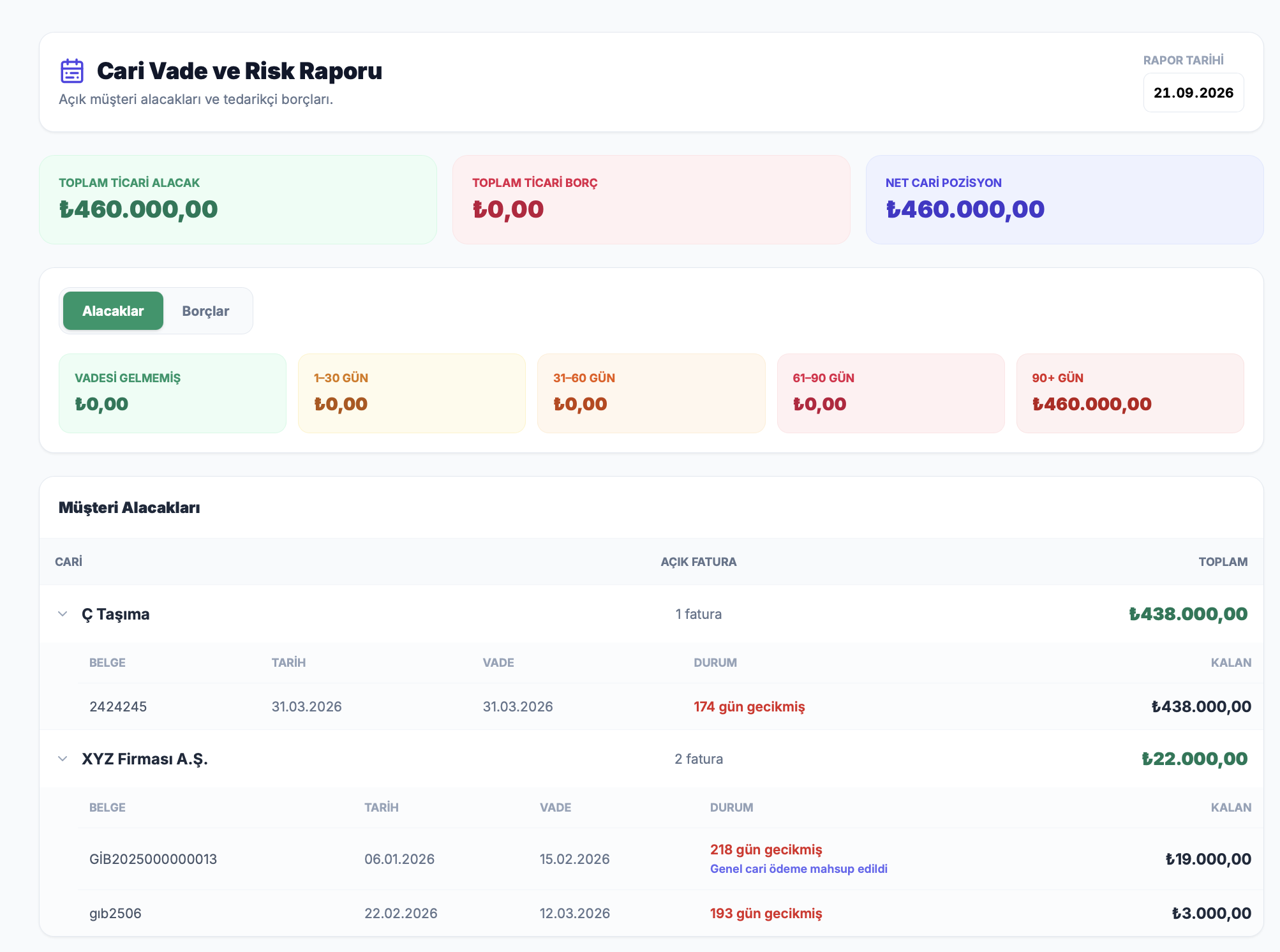1280x952 pixels.
Task: Click invoice GİB2025000000013
Action: coord(153,859)
